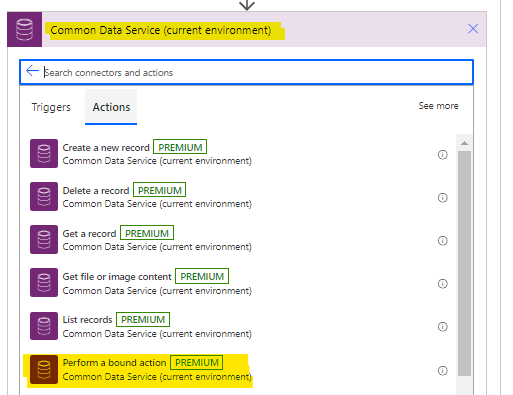This screenshot has height=395, width=513.
Task: Select the Actions tab
Action: pyautogui.click(x=111, y=107)
